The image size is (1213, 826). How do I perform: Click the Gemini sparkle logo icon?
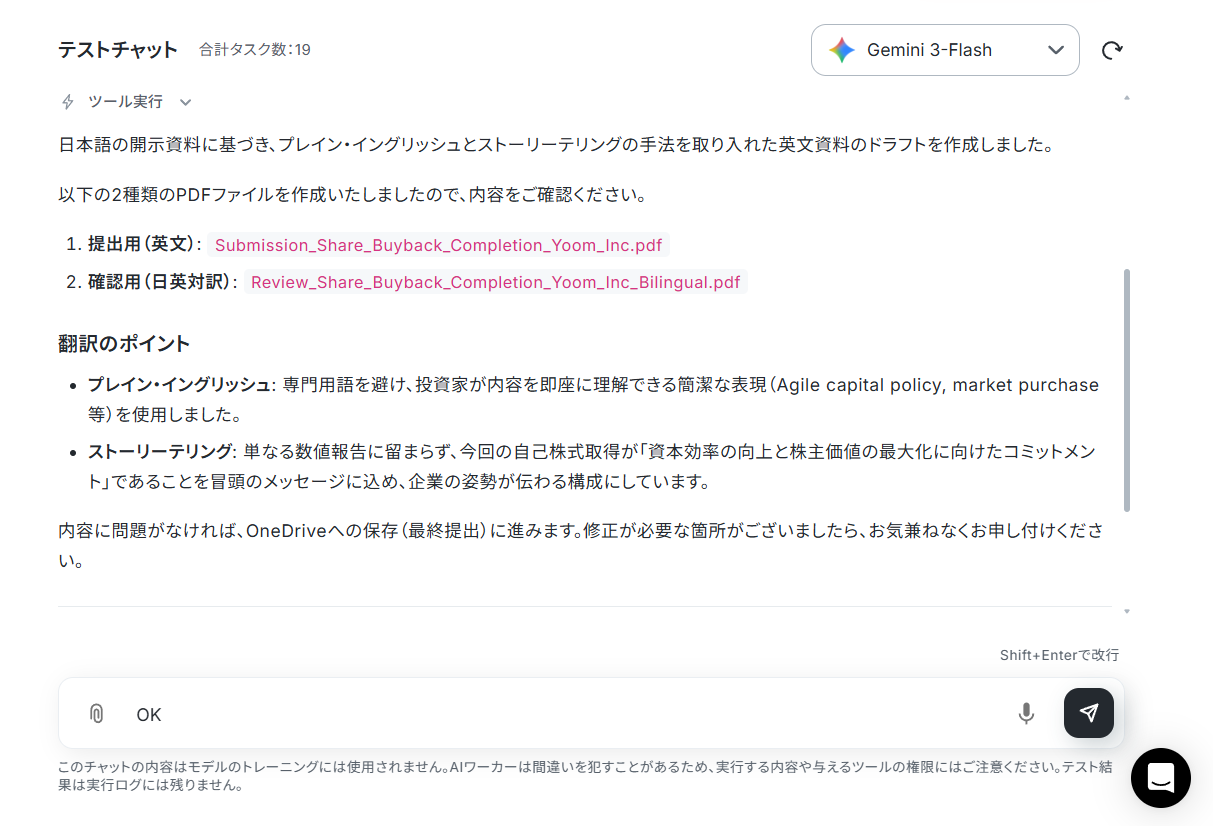842,50
